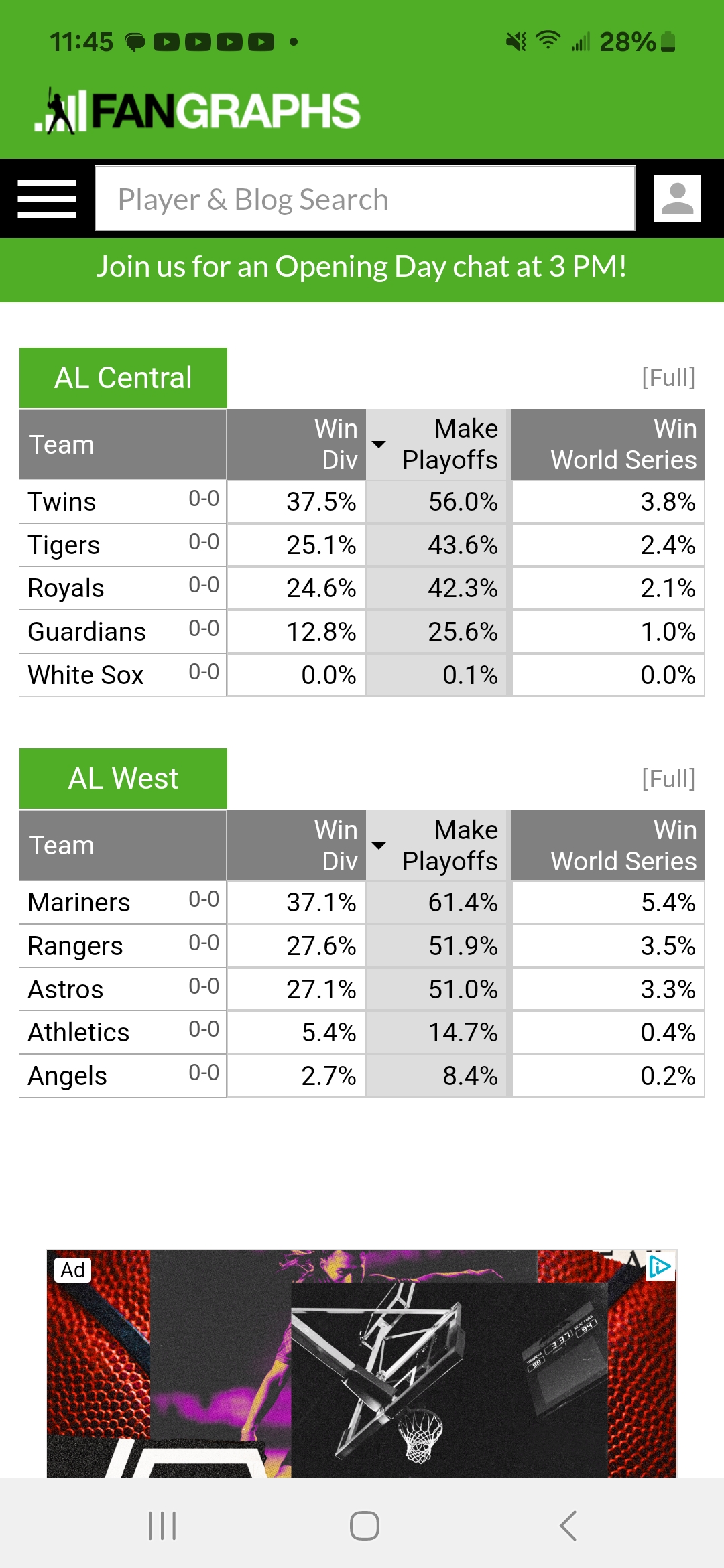Sort AL West by Make Playoffs arrow
Viewport: 724px width, 1568px height.
click(x=379, y=846)
